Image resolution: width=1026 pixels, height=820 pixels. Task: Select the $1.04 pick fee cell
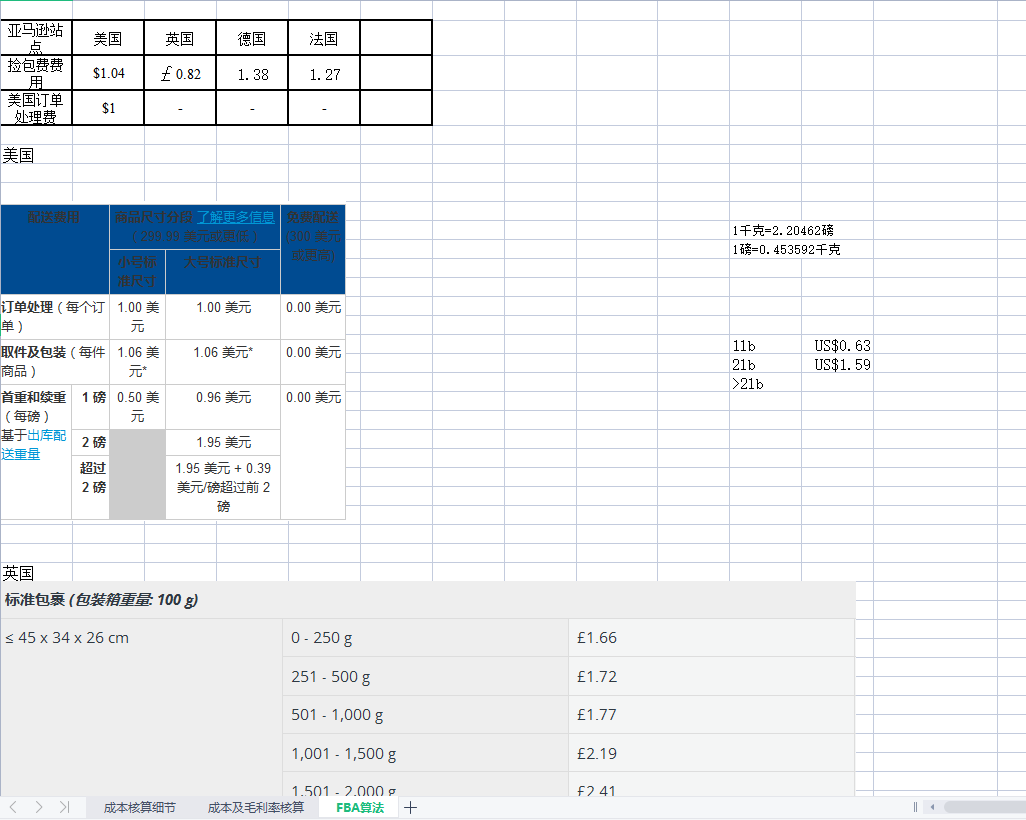pos(108,73)
